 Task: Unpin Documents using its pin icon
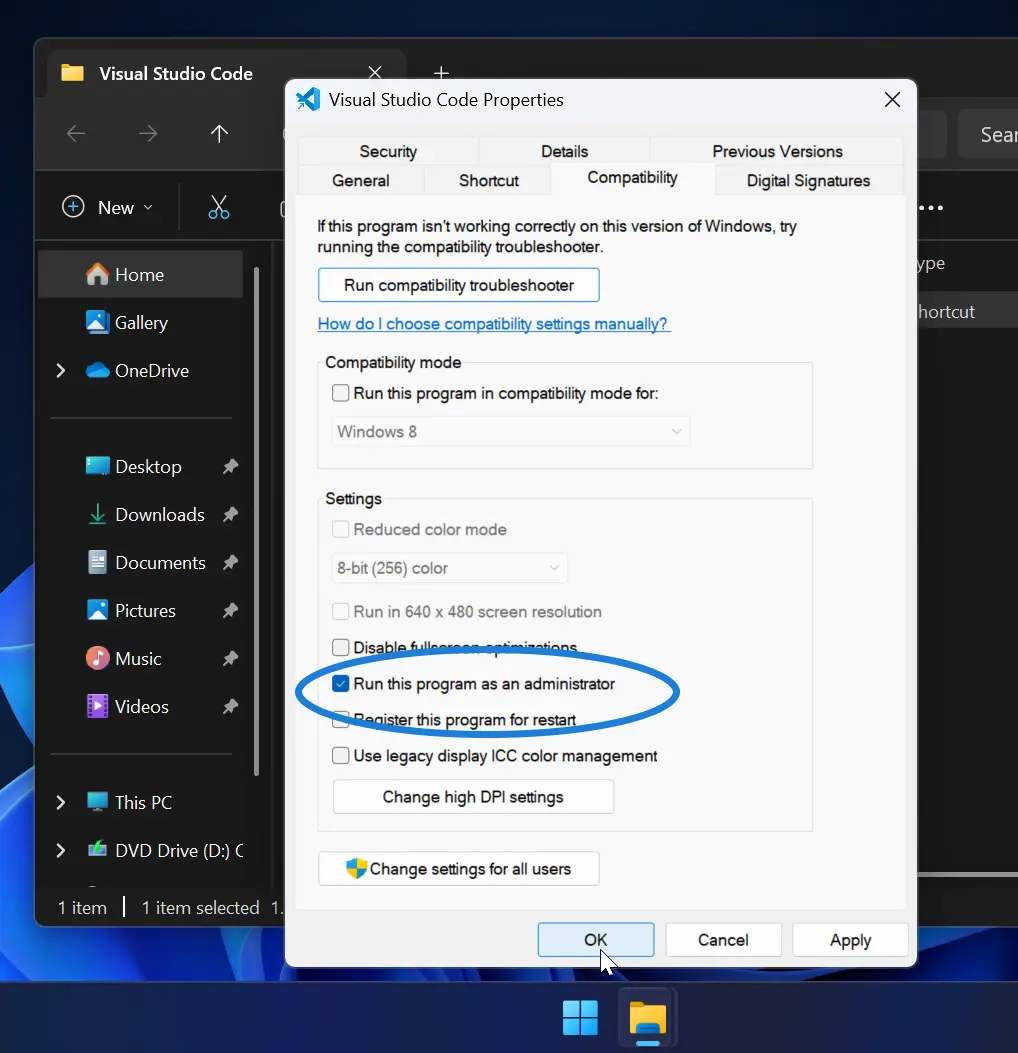(230, 562)
